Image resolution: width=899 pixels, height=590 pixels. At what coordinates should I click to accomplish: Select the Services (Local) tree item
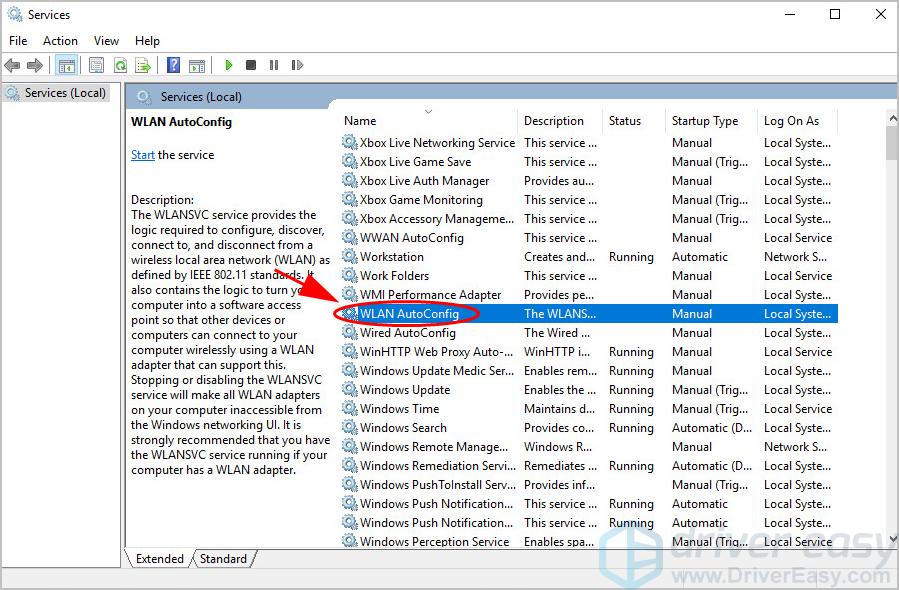[x=55, y=92]
